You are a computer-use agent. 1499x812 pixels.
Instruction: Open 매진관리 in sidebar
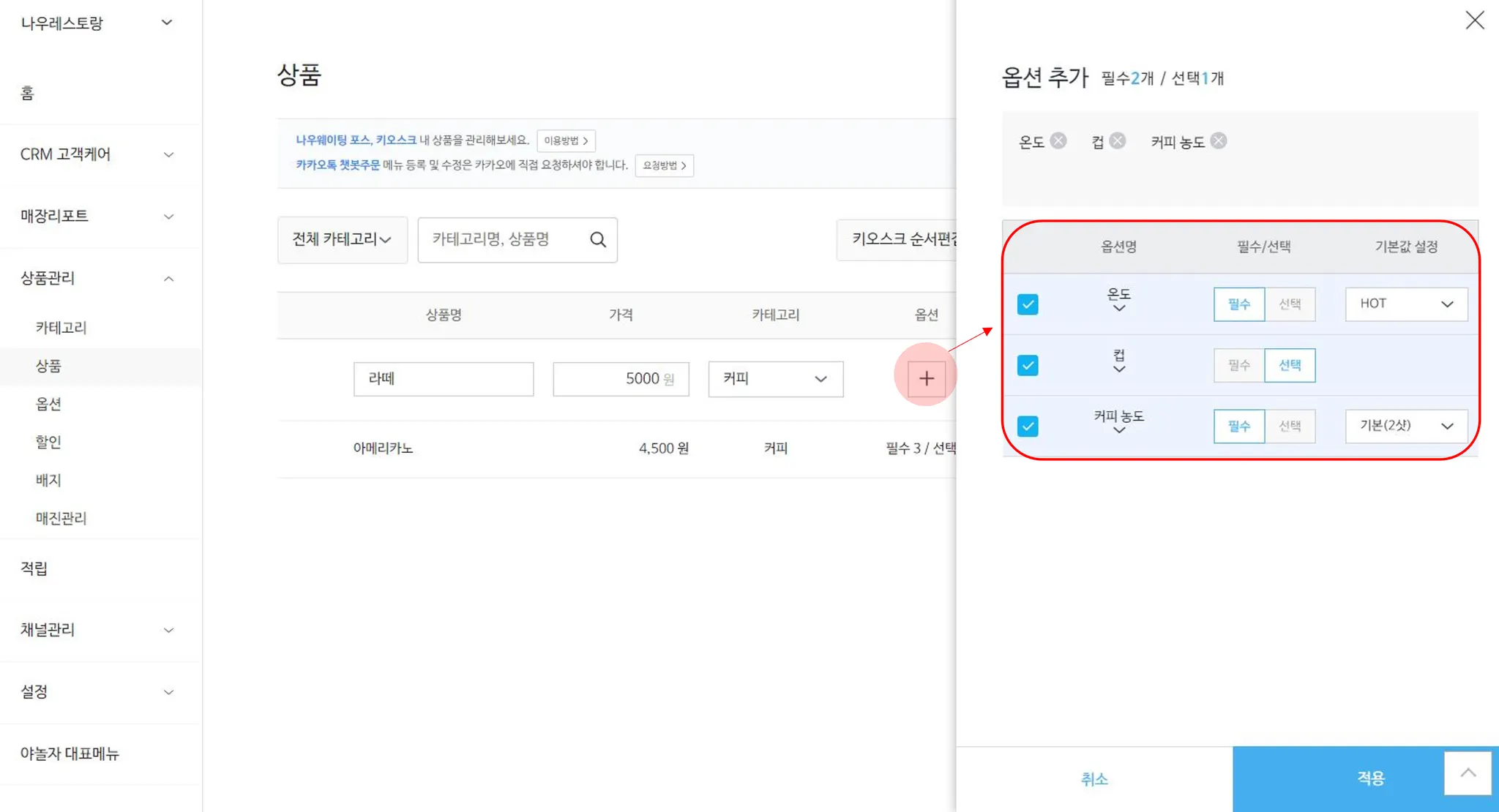tap(61, 518)
